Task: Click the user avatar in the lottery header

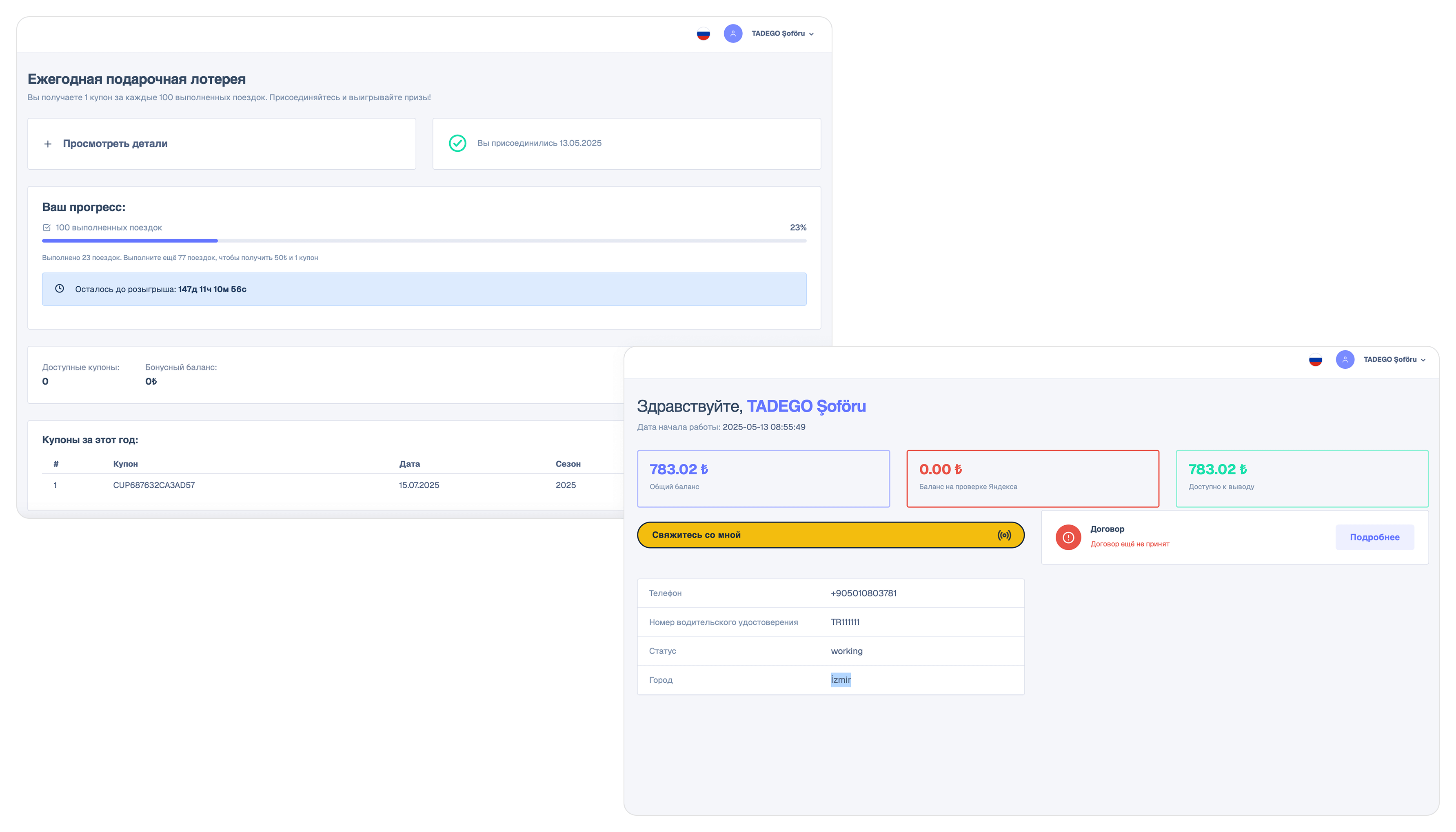Action: coord(733,34)
